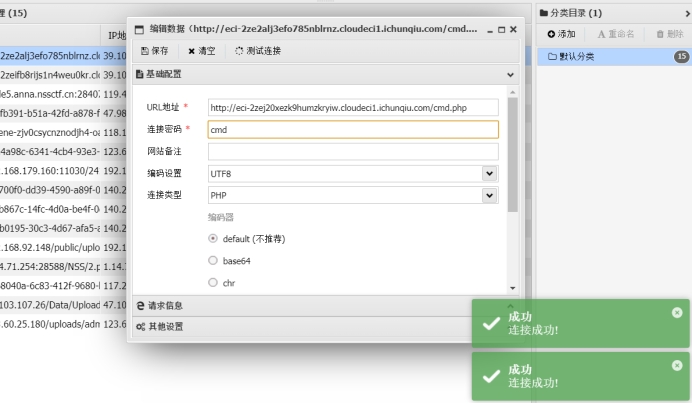The width and height of the screenshot is (692, 404).
Task: Click the dialog vertical scrollbar thumb
Action: click(x=512, y=155)
